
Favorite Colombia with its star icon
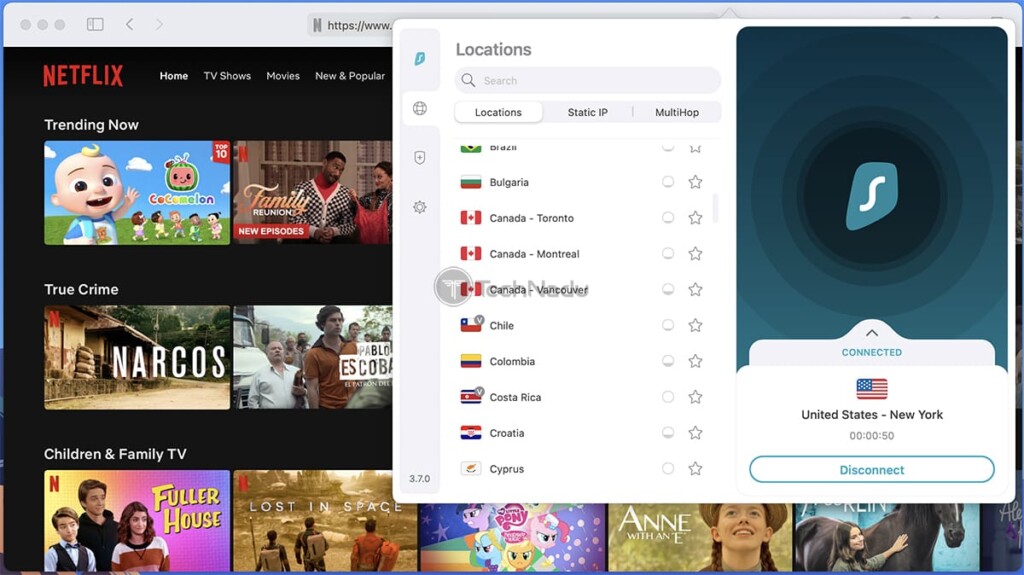click(x=696, y=361)
